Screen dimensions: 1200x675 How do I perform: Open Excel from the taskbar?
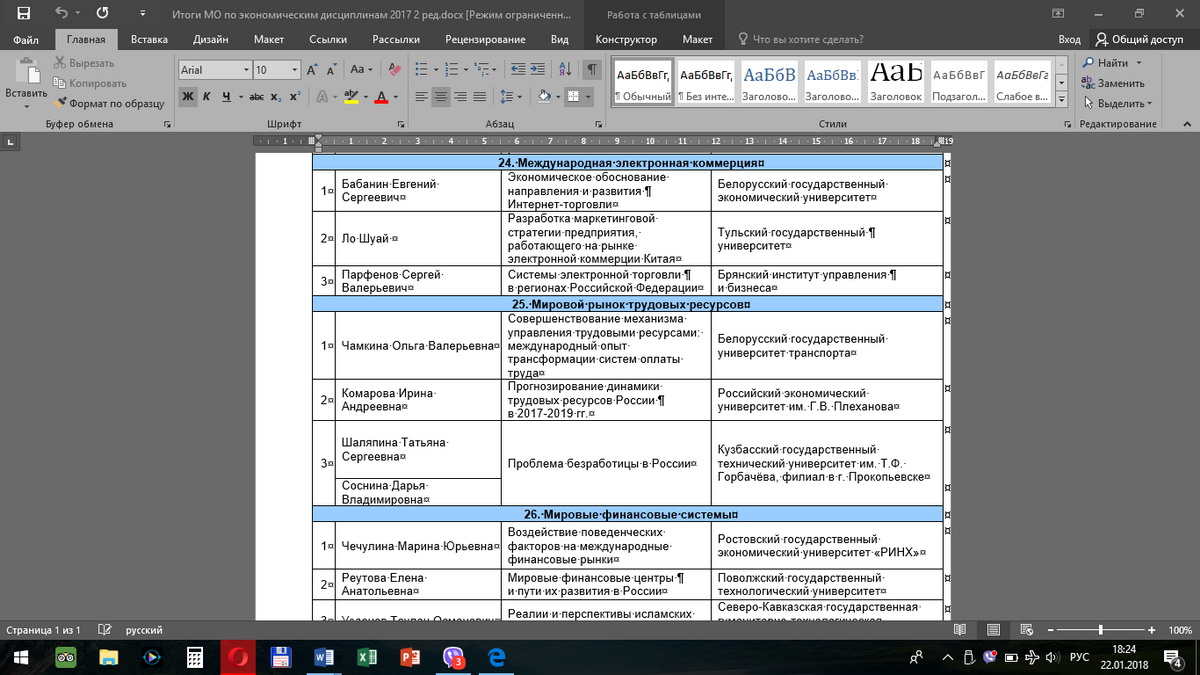click(367, 657)
